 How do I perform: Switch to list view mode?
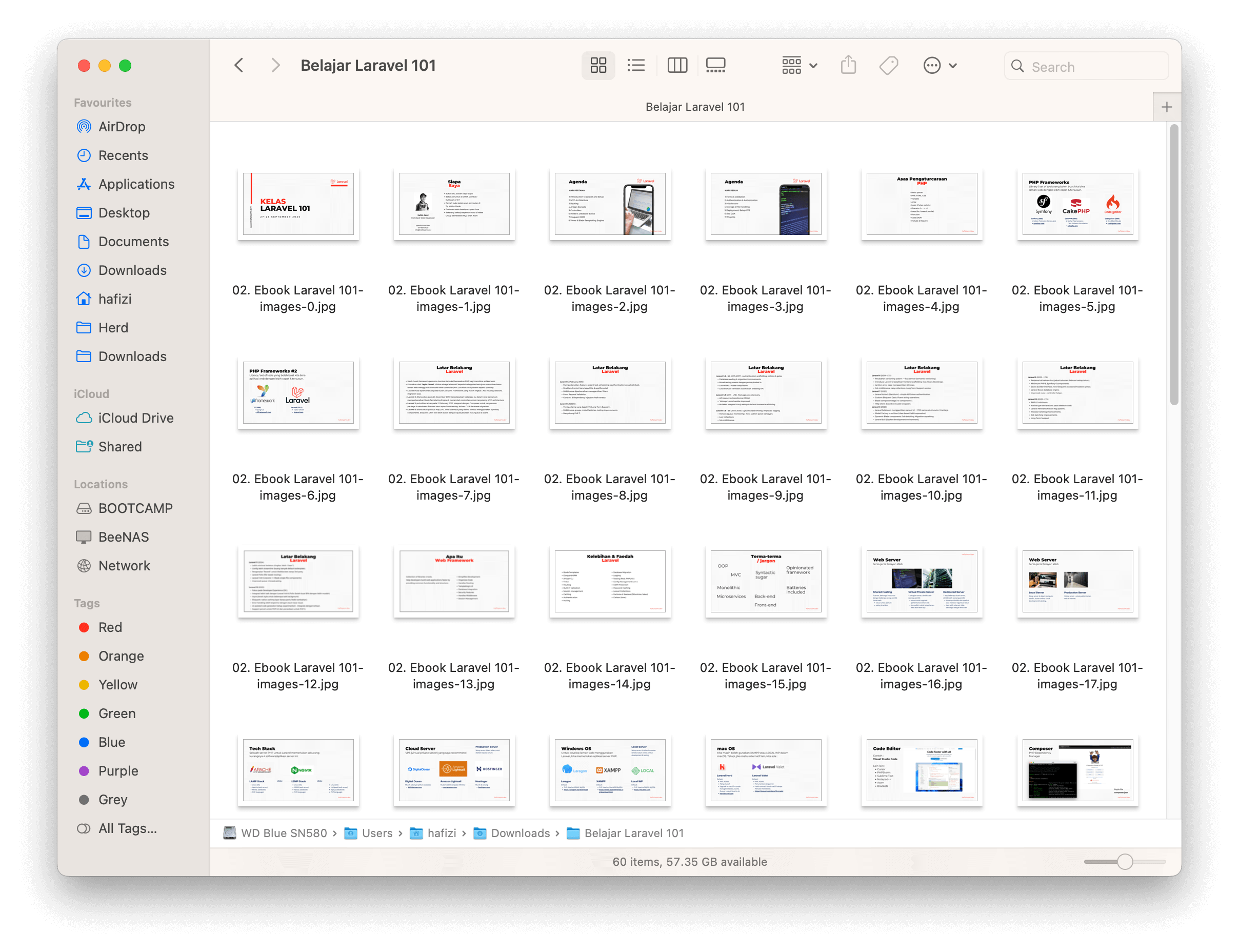[x=636, y=66]
